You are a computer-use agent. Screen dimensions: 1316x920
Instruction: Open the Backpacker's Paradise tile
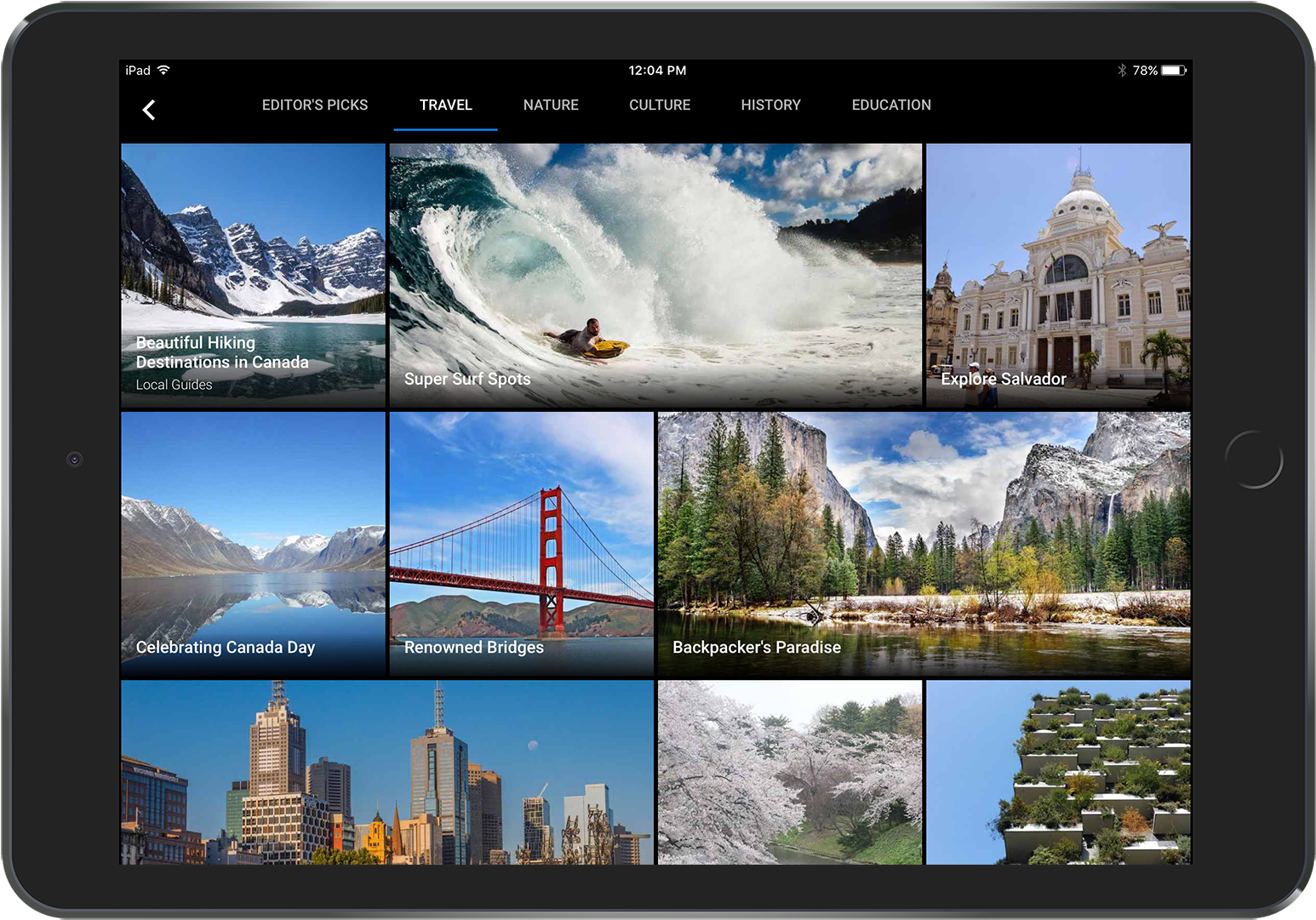click(x=924, y=544)
